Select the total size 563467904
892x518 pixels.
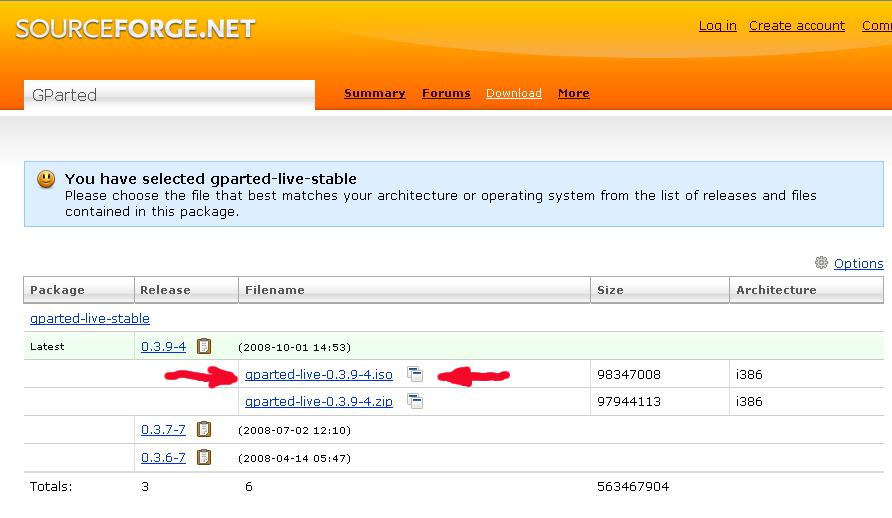[x=633, y=487]
